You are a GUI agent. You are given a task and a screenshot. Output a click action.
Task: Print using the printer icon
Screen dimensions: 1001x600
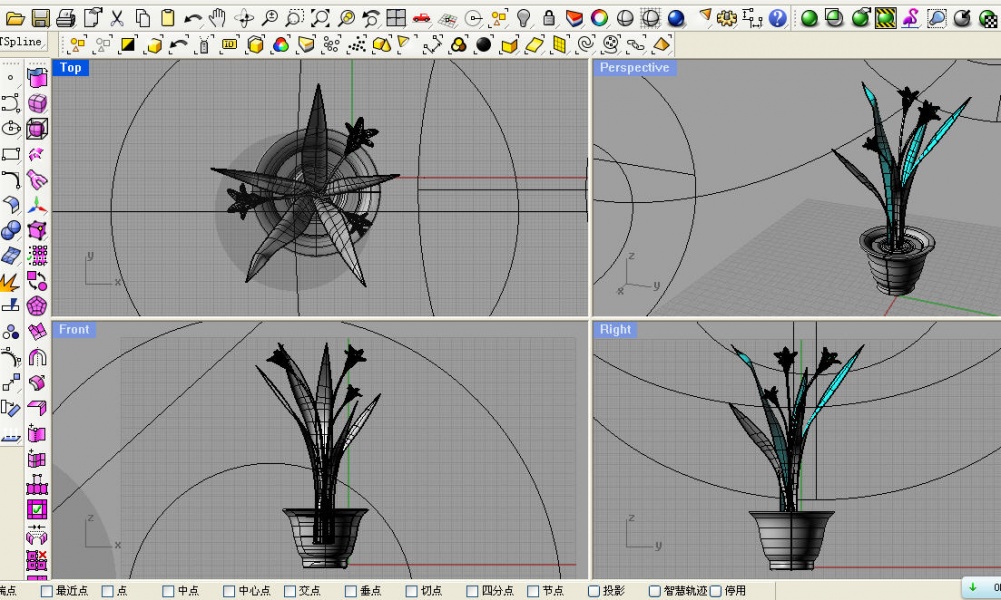pos(66,18)
